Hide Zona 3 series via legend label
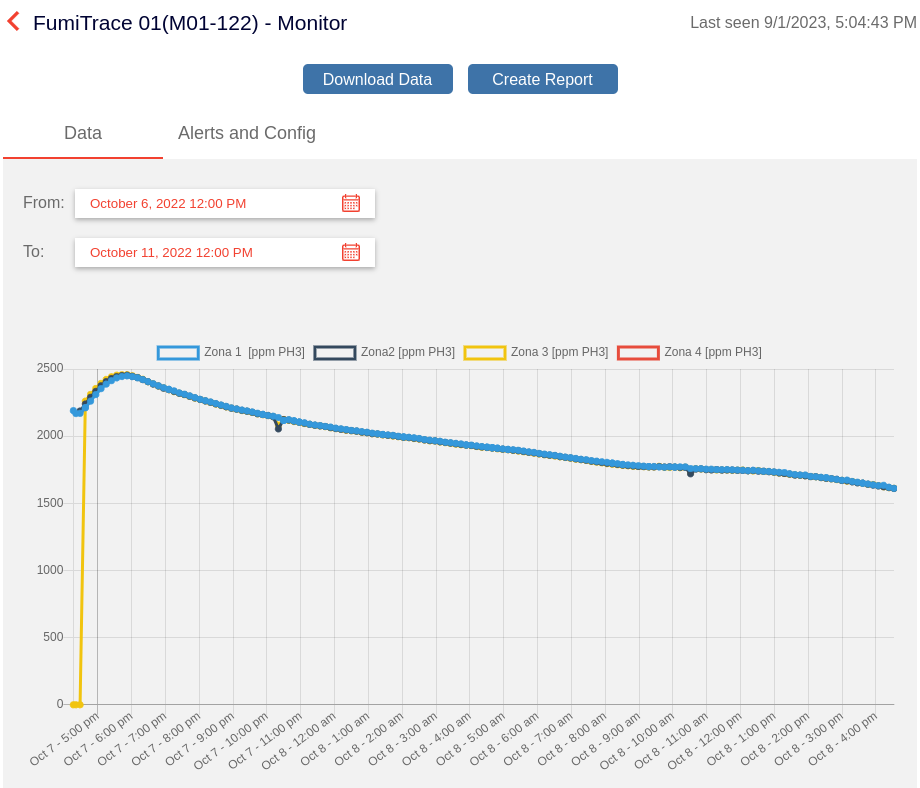Viewport: 920px width, 788px height. click(x=559, y=352)
